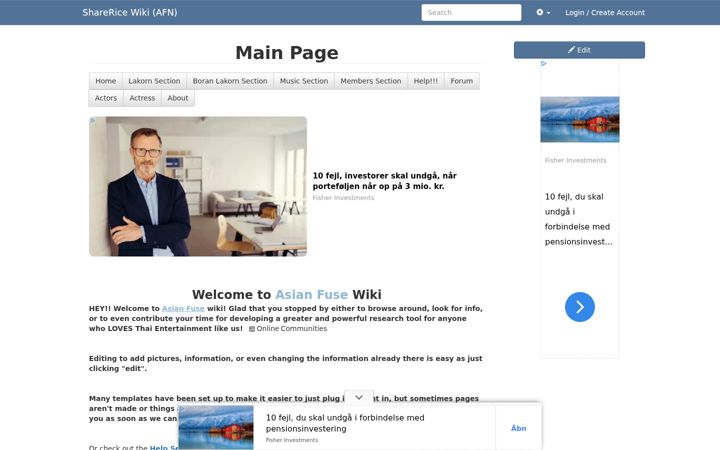Click the Edit button
Viewport: 720px width, 450px height.
point(579,50)
